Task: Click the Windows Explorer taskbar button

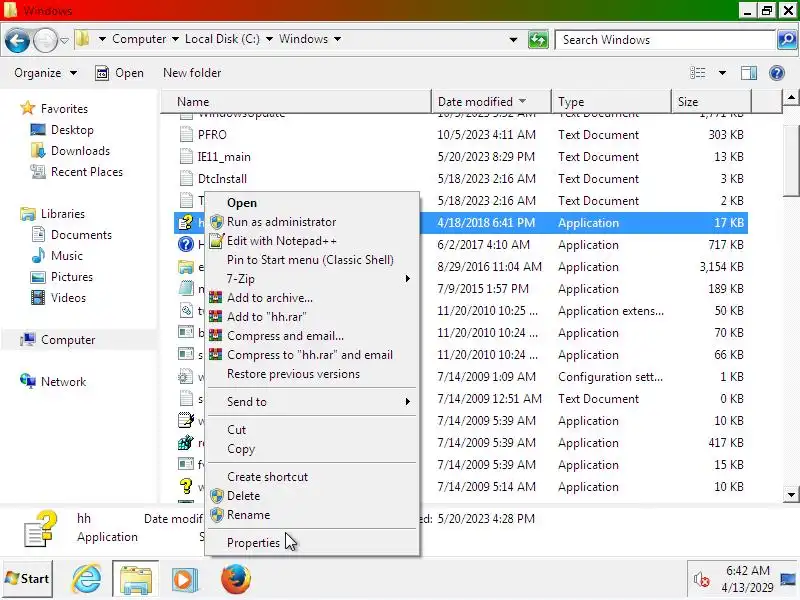Action: 136,579
